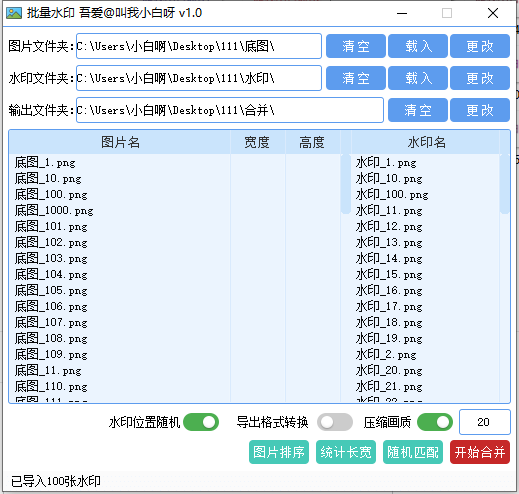
Task: Select 水印_19.png in the watermark list
Action: click(x=426, y=339)
